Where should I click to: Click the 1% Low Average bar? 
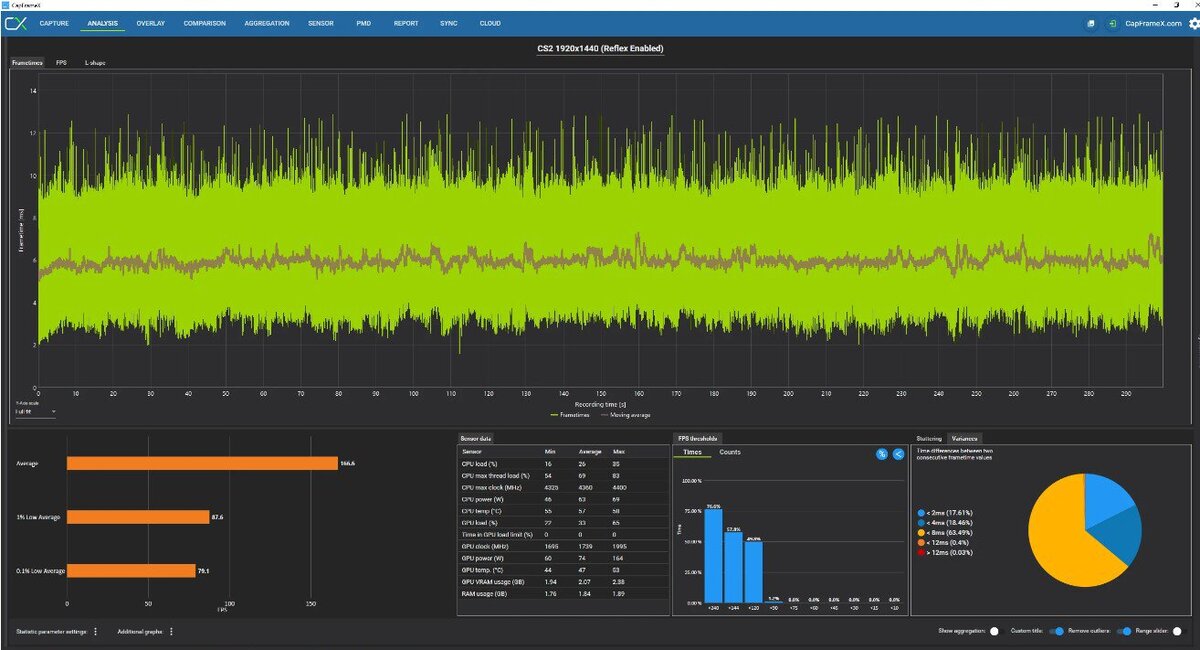click(x=138, y=517)
